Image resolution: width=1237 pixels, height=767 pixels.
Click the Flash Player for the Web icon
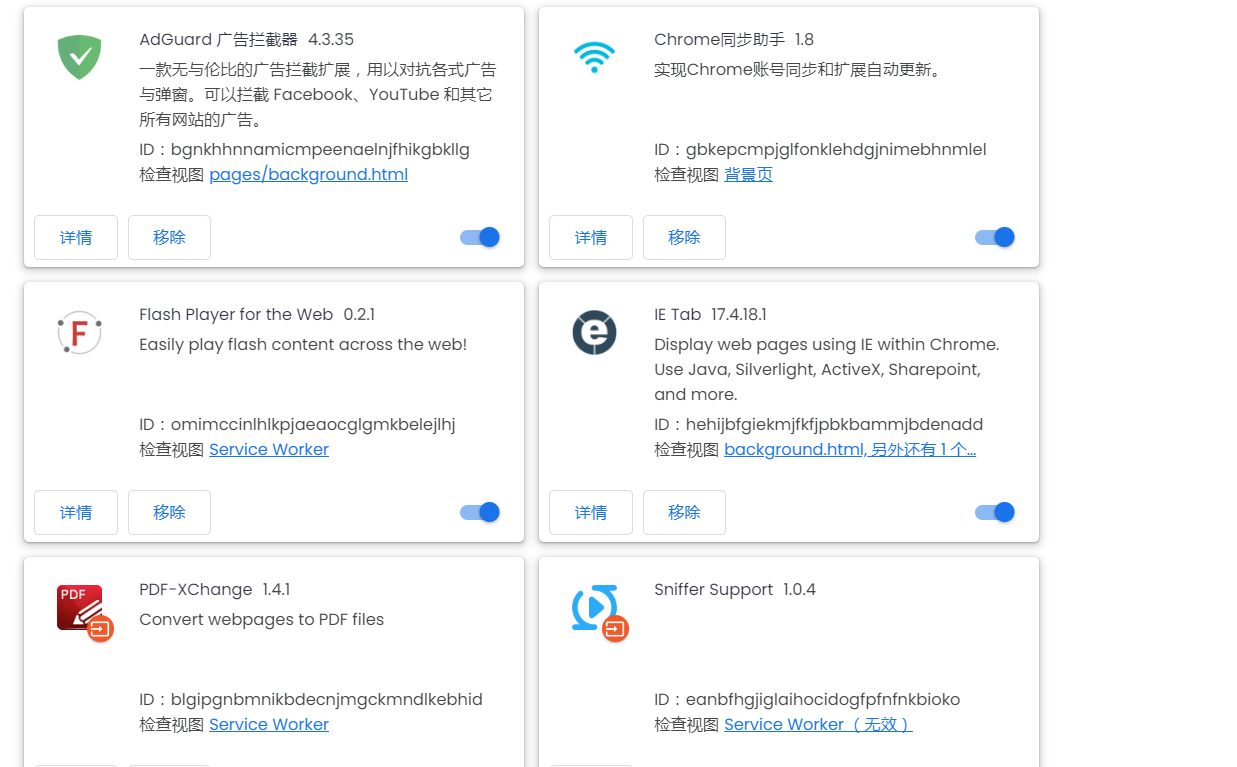[80, 332]
